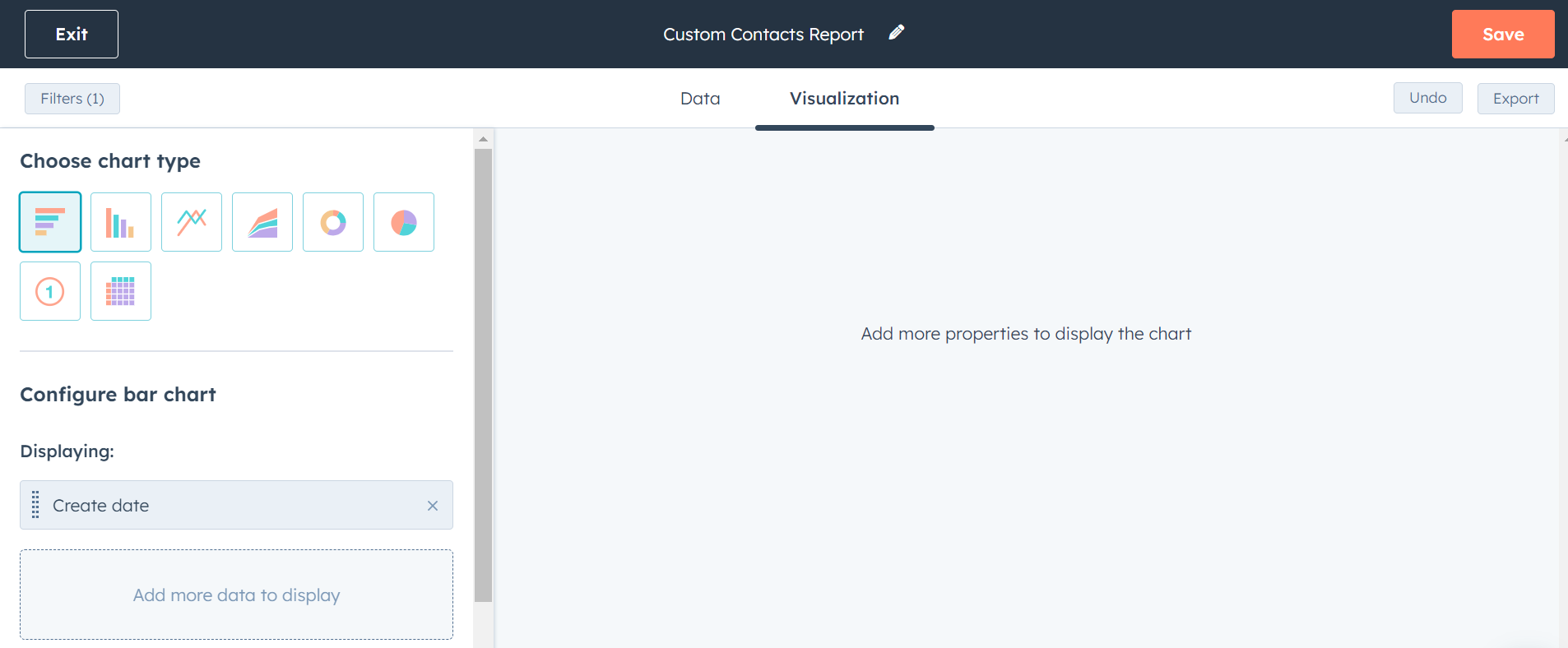Click the Add more data to display area

tap(236, 595)
